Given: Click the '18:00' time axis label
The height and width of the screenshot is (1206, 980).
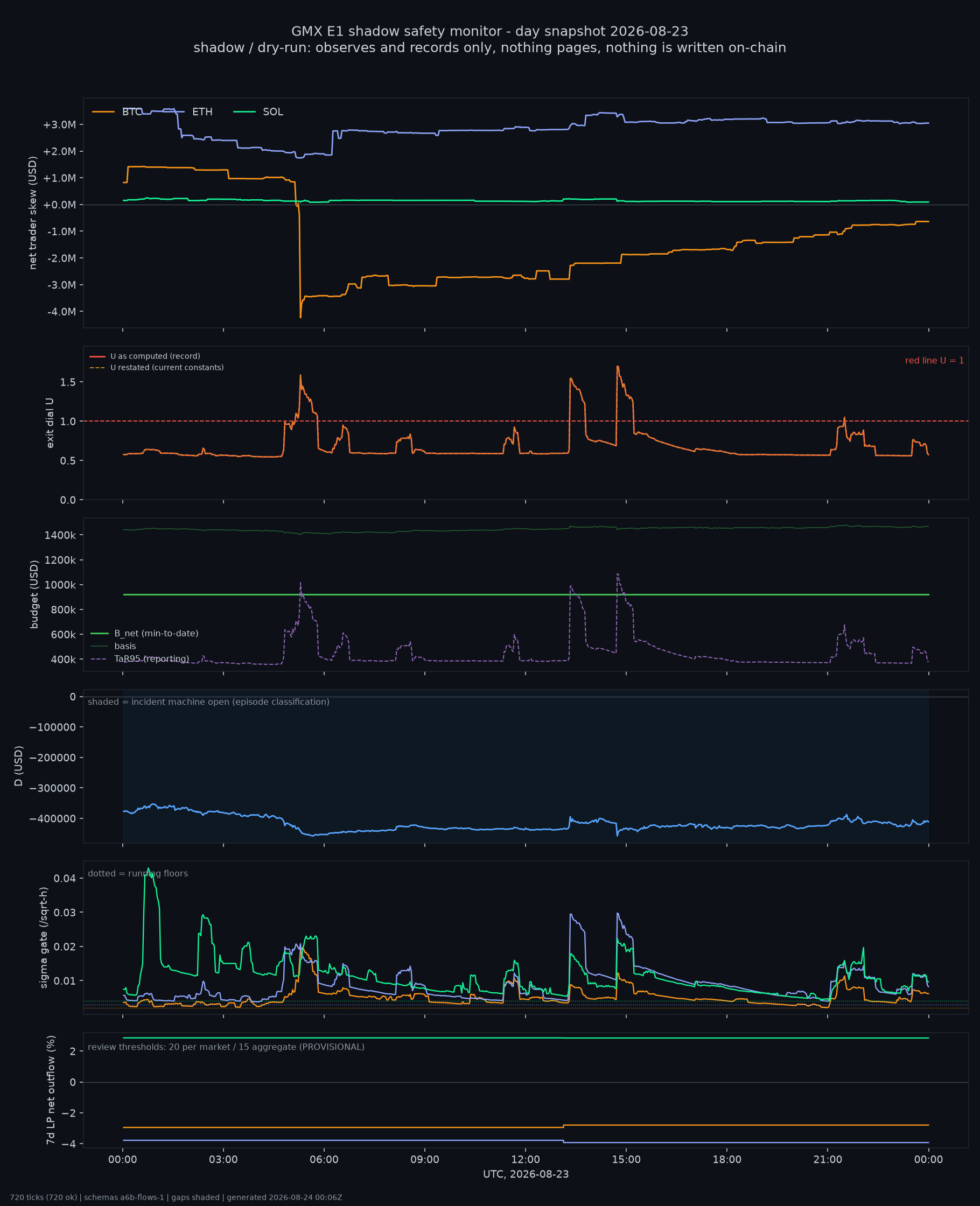Looking at the screenshot, I should (726, 1159).
